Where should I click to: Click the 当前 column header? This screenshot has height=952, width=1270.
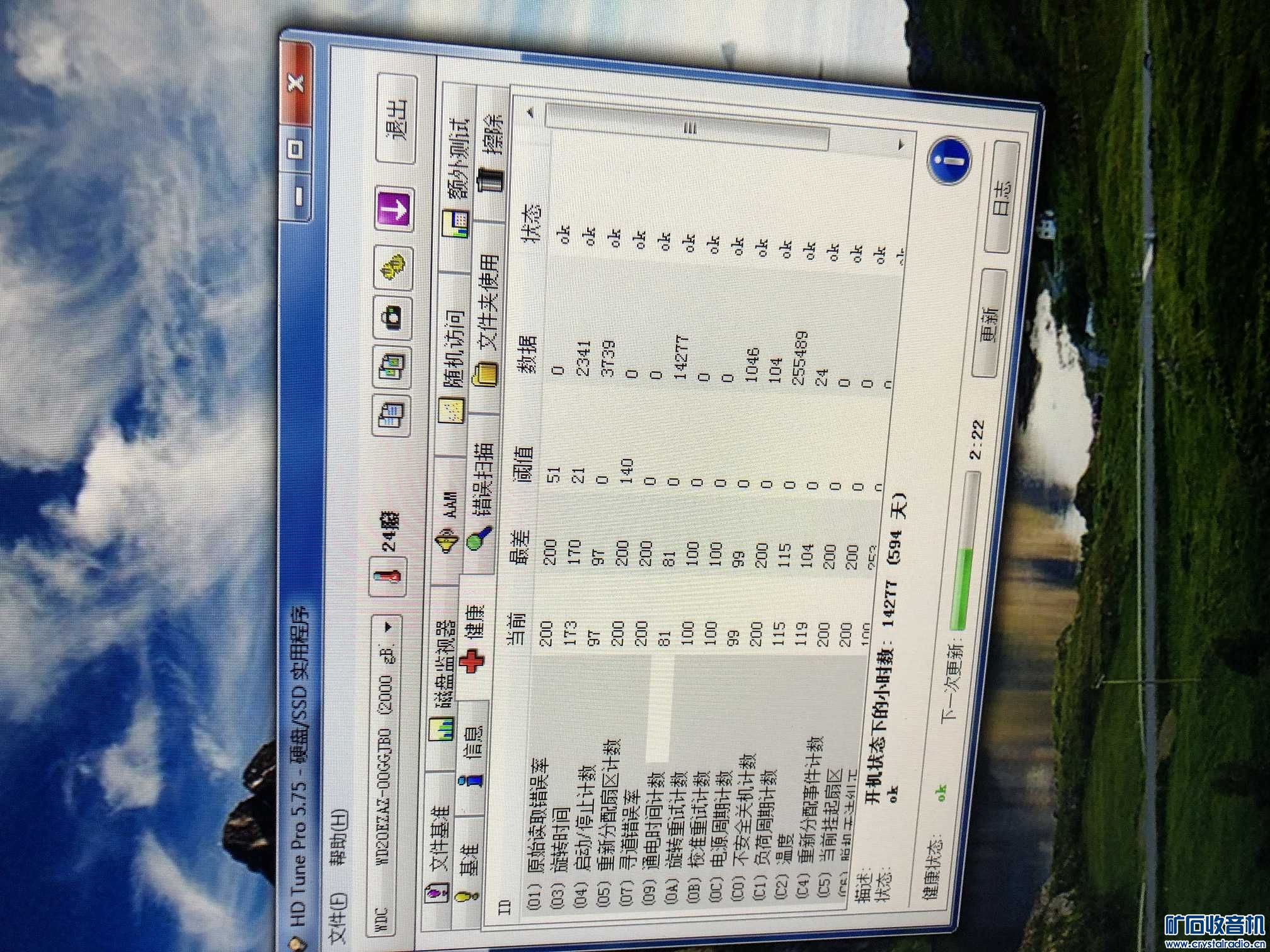(517, 630)
